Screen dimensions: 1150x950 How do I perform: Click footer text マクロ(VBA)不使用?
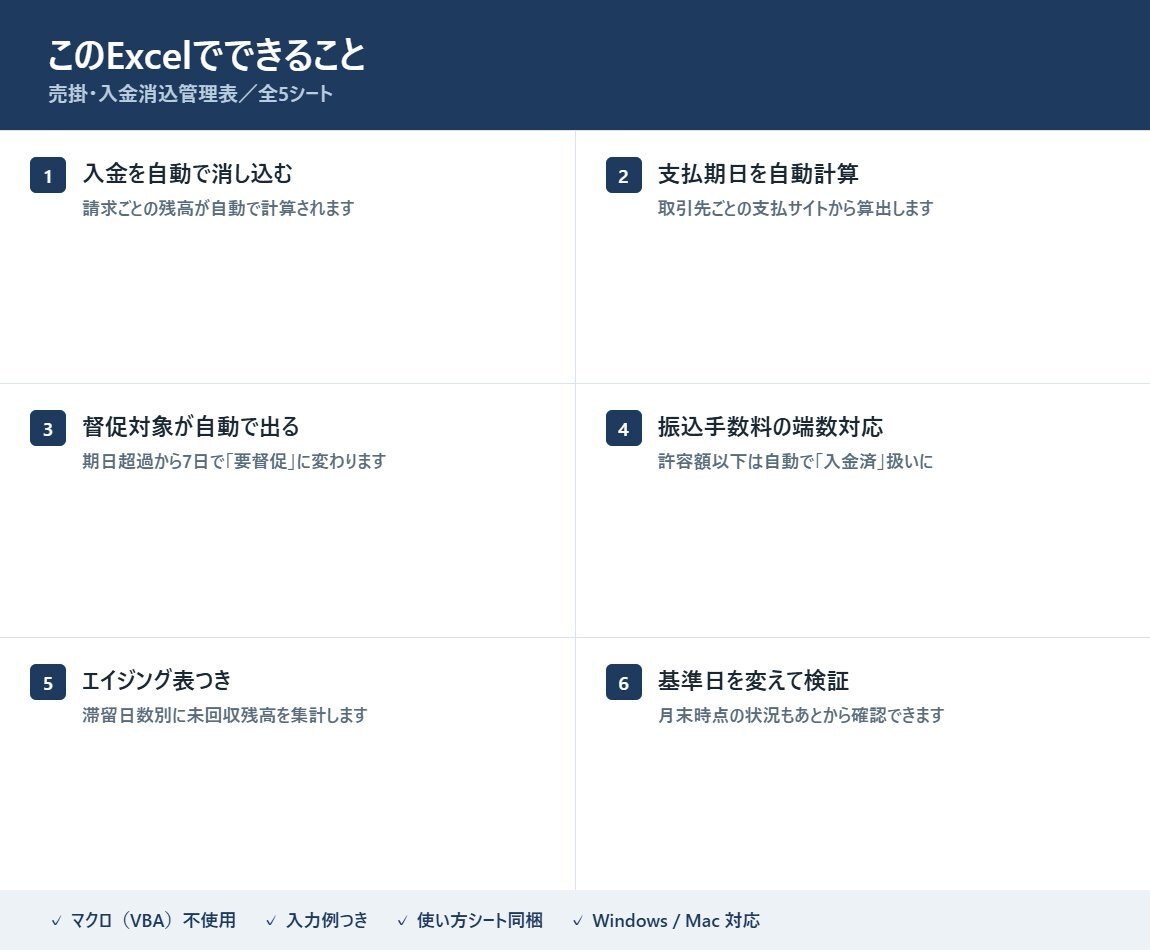click(153, 921)
